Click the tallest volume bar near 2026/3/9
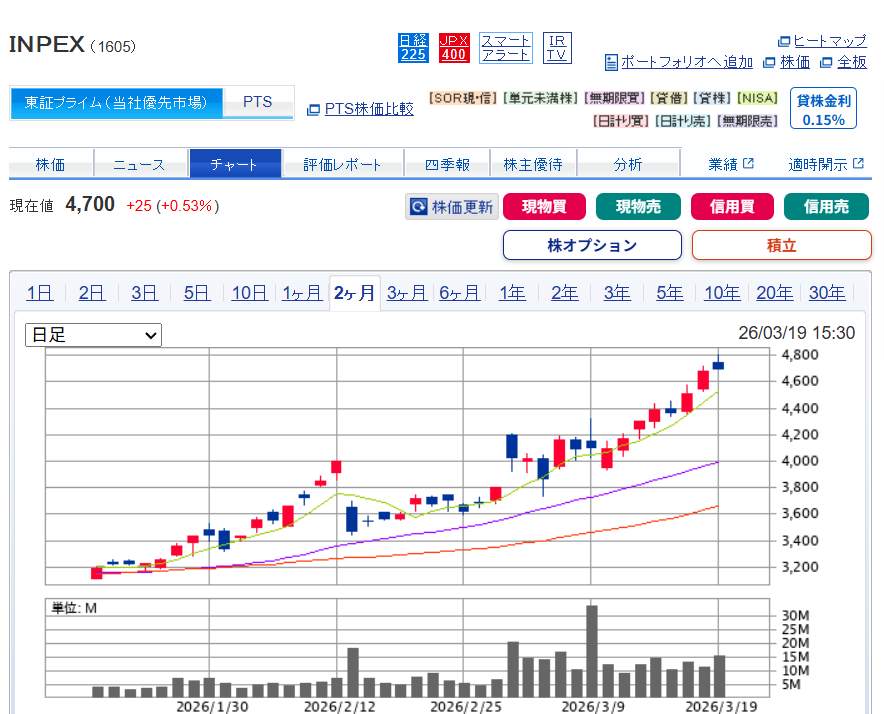 [x=591, y=651]
